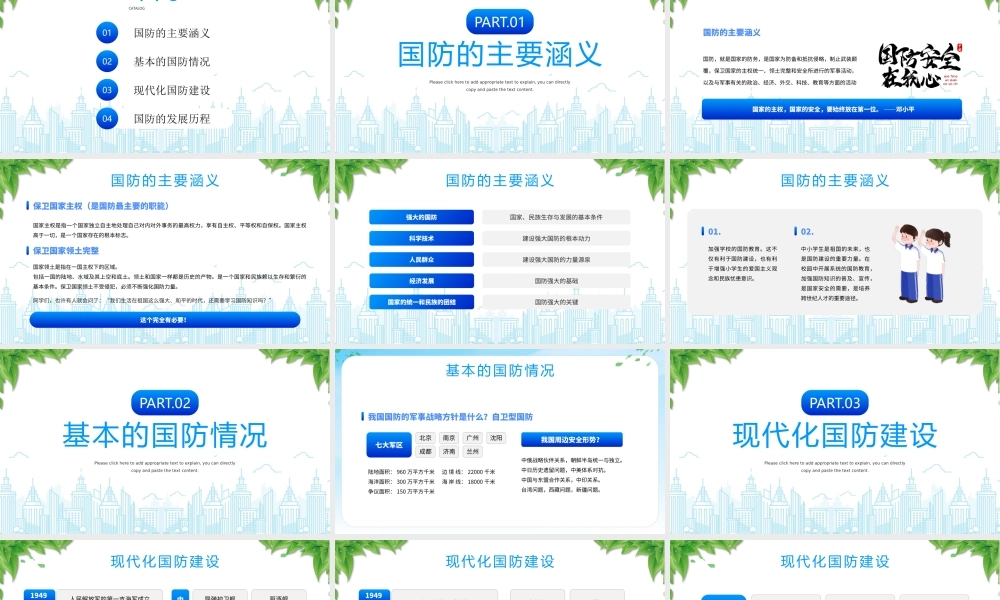Select text 建设强大国防的力量源泉

pos(556,260)
